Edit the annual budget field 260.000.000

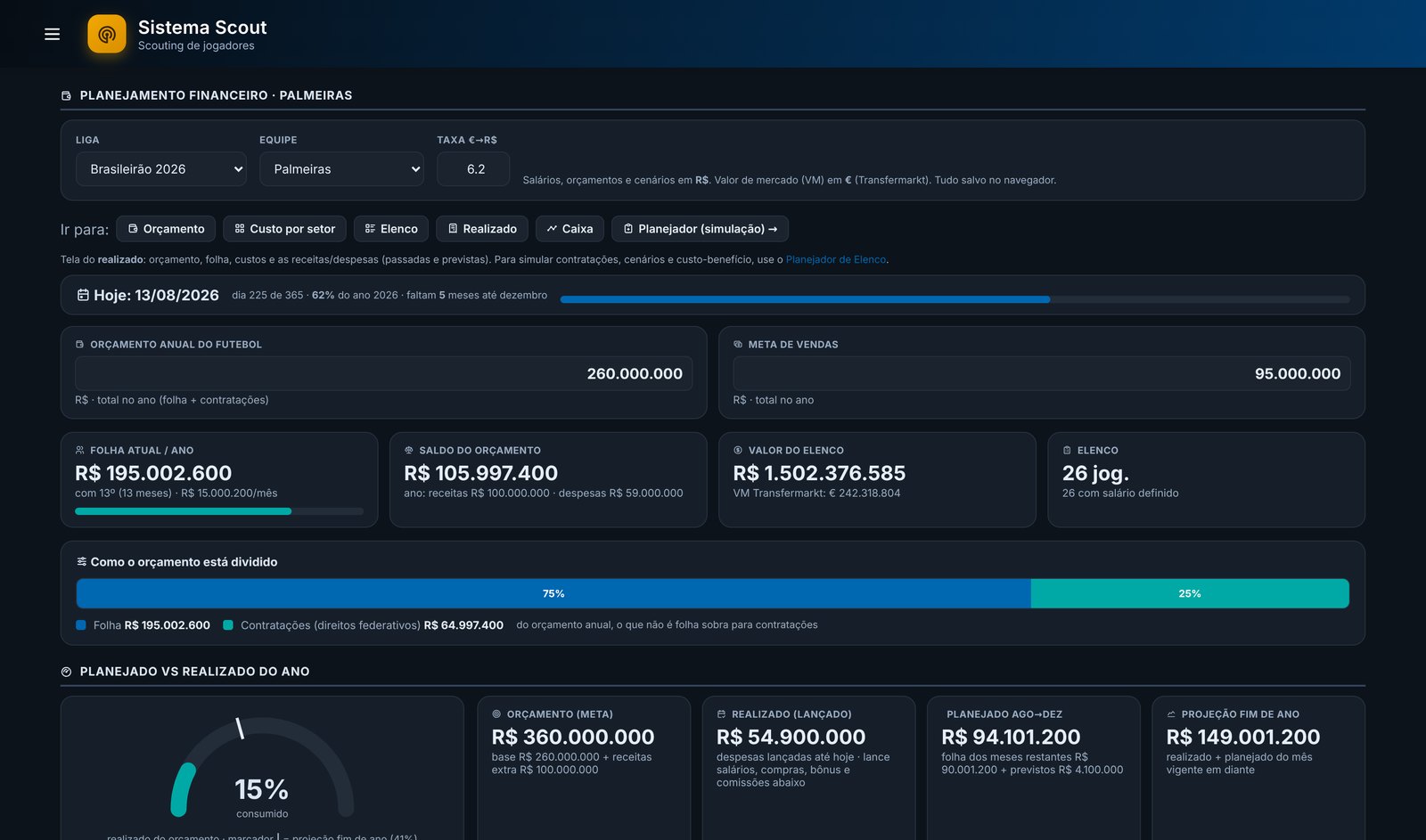(x=384, y=374)
